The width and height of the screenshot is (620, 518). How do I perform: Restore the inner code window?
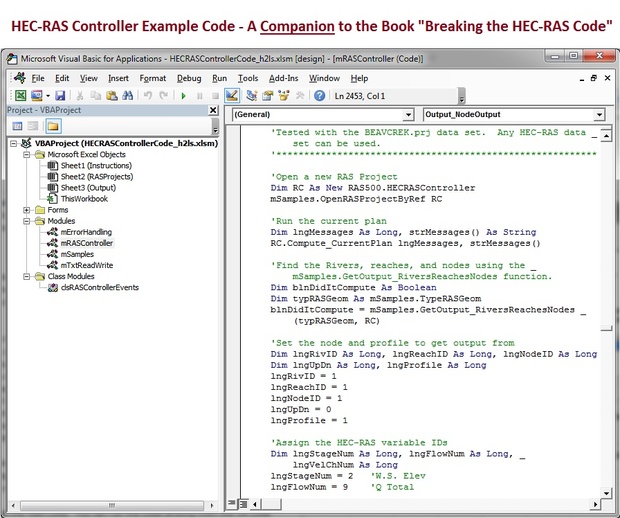point(594,78)
